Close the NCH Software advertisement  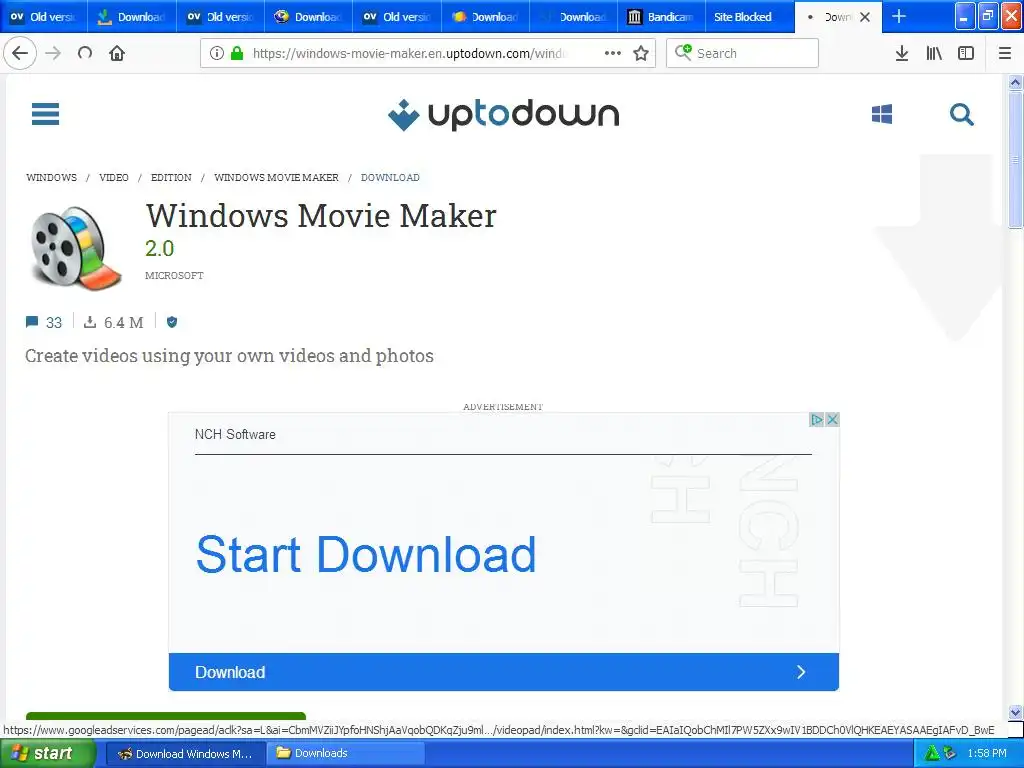(832, 419)
